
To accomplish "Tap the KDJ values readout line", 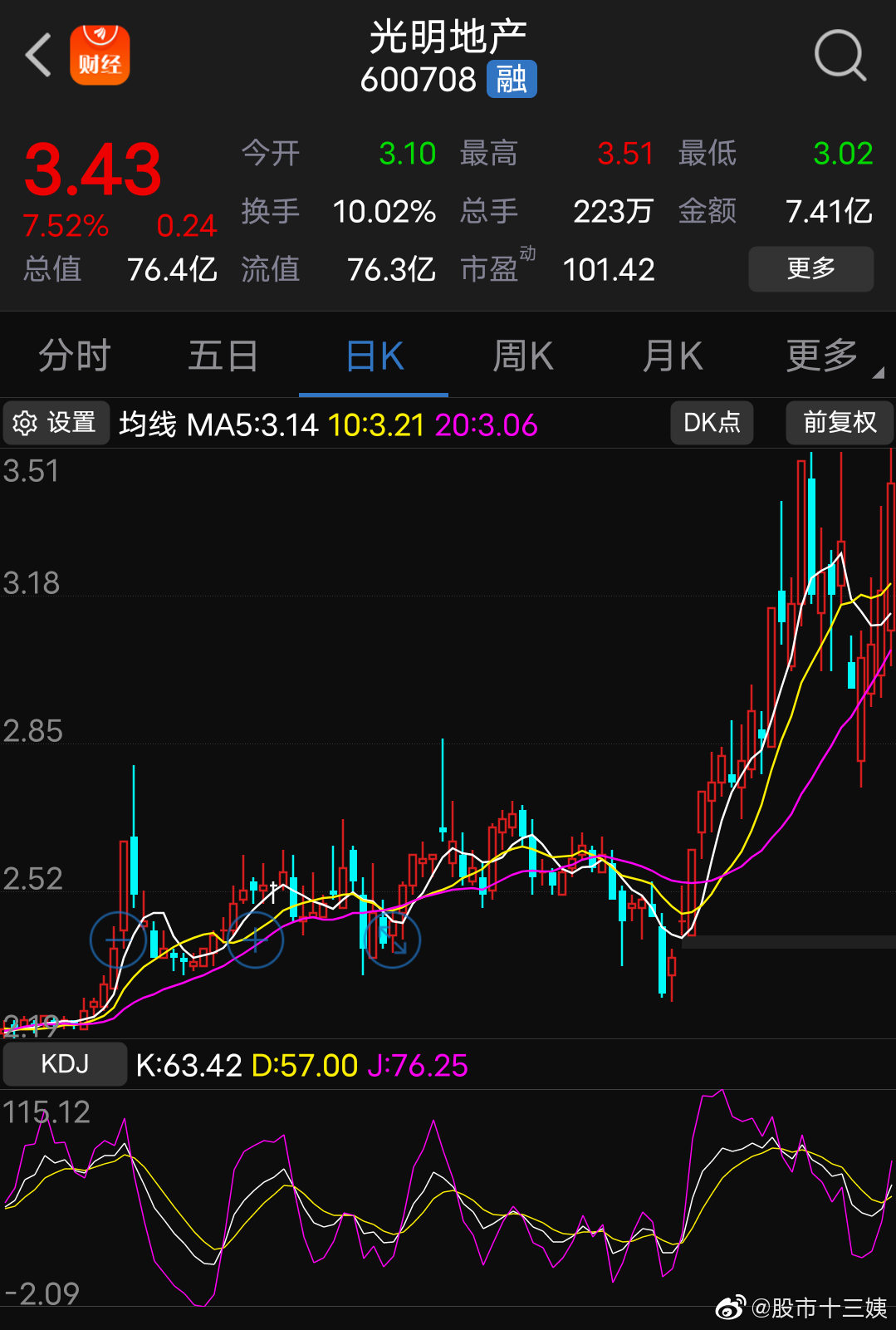I will click(x=301, y=1065).
